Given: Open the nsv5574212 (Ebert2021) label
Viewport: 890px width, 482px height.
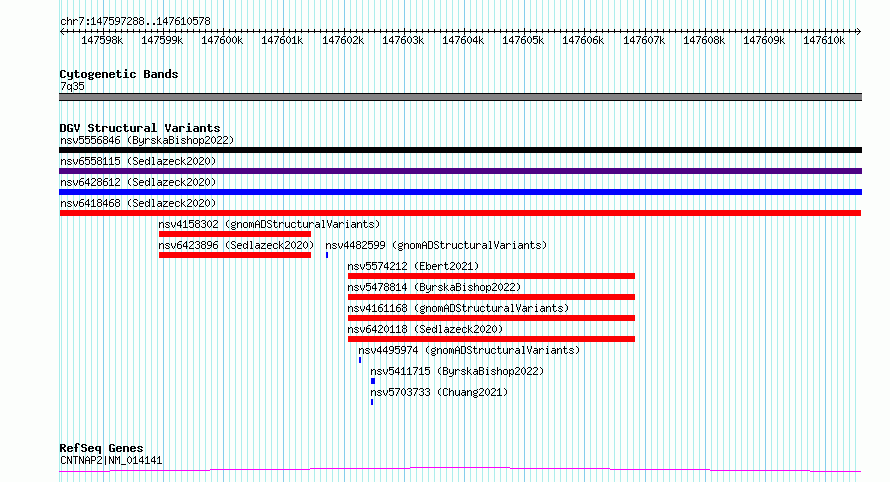Looking at the screenshot, I should pyautogui.click(x=413, y=266).
